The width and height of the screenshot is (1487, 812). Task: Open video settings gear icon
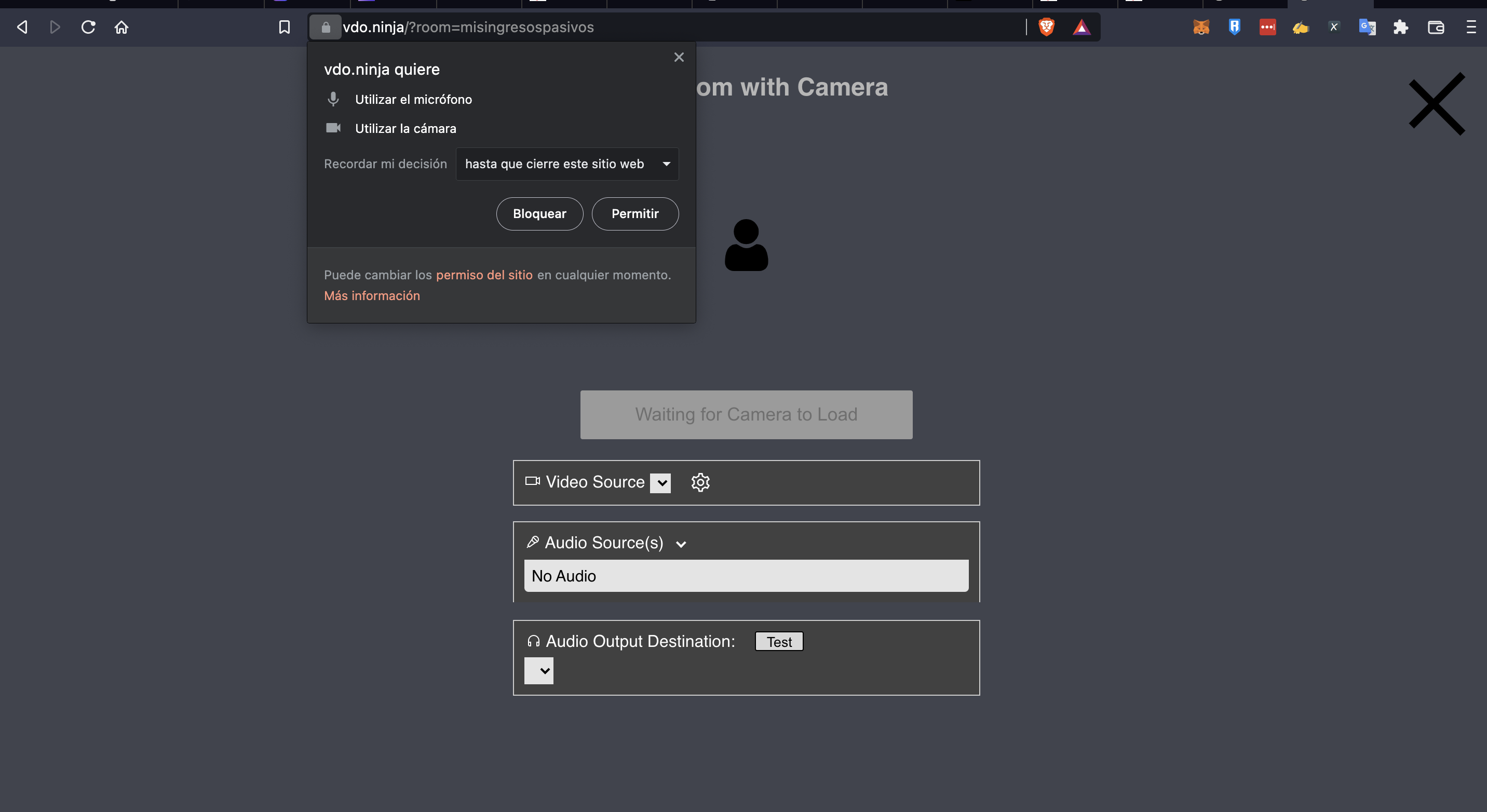coord(700,482)
